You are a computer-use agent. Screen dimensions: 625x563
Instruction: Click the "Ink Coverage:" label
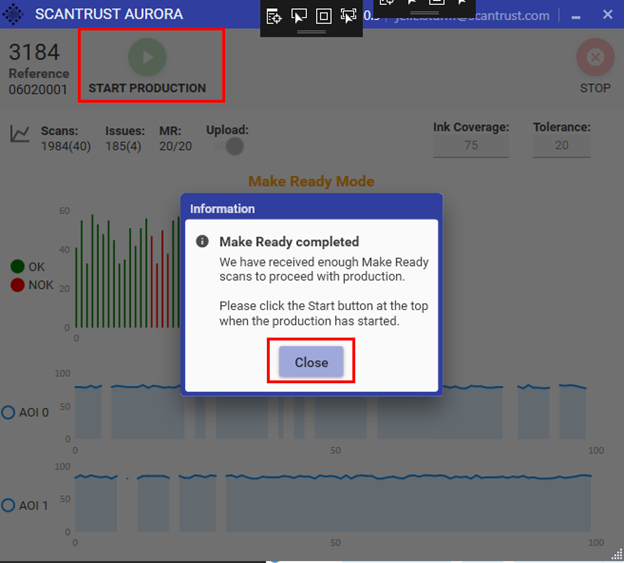[x=471, y=127]
